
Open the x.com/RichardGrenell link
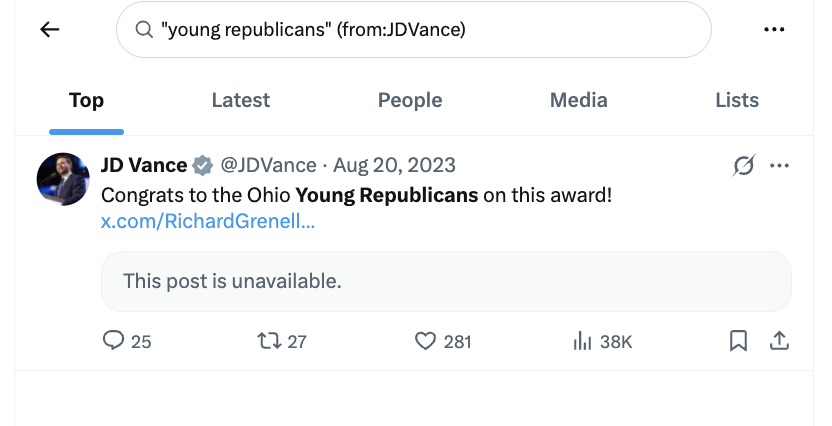(x=208, y=221)
